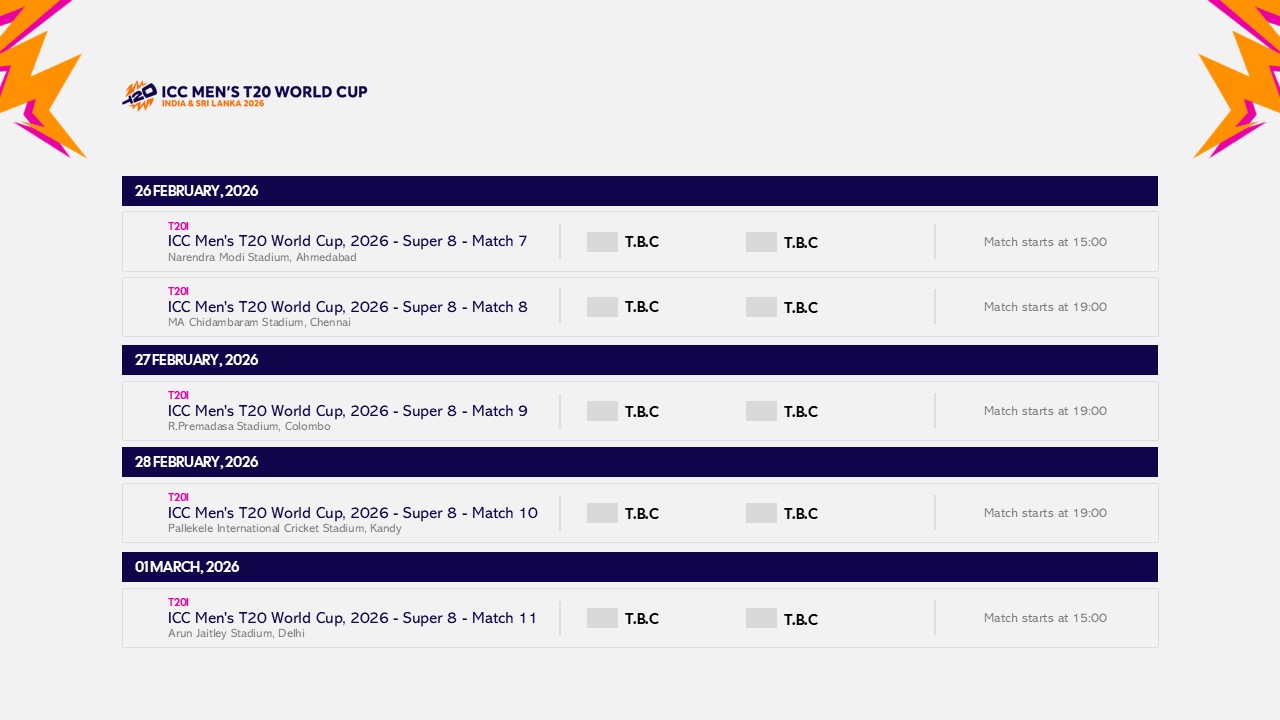Select the first team placeholder icon for Match 10
The height and width of the screenshot is (720, 1280).
click(601, 513)
